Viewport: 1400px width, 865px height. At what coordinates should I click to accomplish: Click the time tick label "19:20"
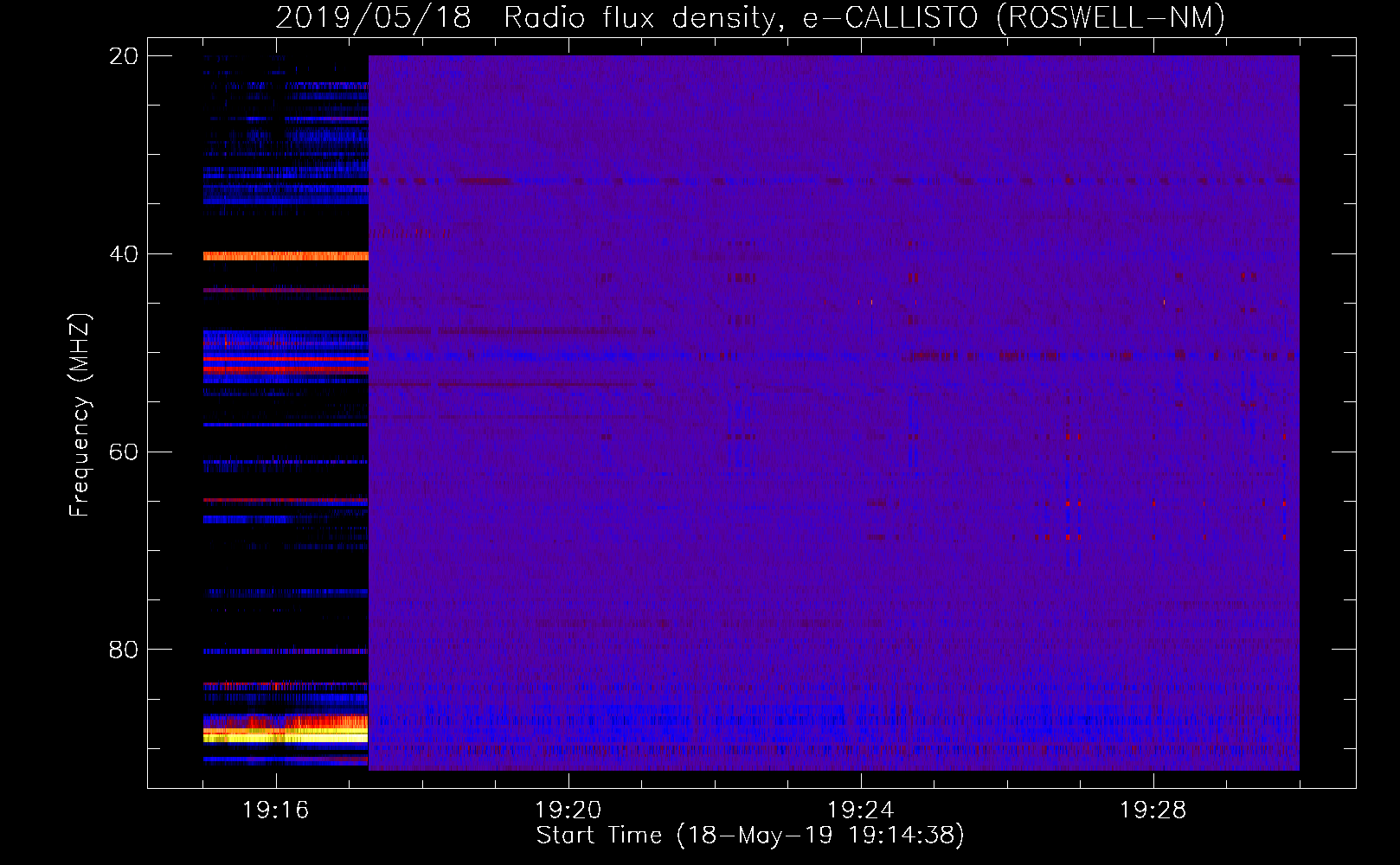click(x=568, y=811)
